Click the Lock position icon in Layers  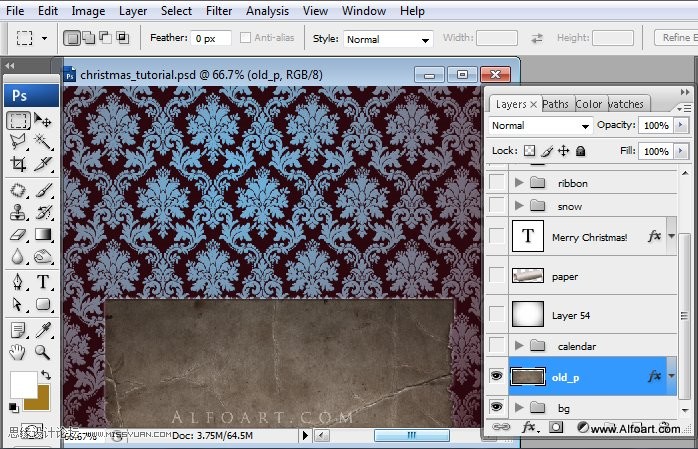[564, 151]
